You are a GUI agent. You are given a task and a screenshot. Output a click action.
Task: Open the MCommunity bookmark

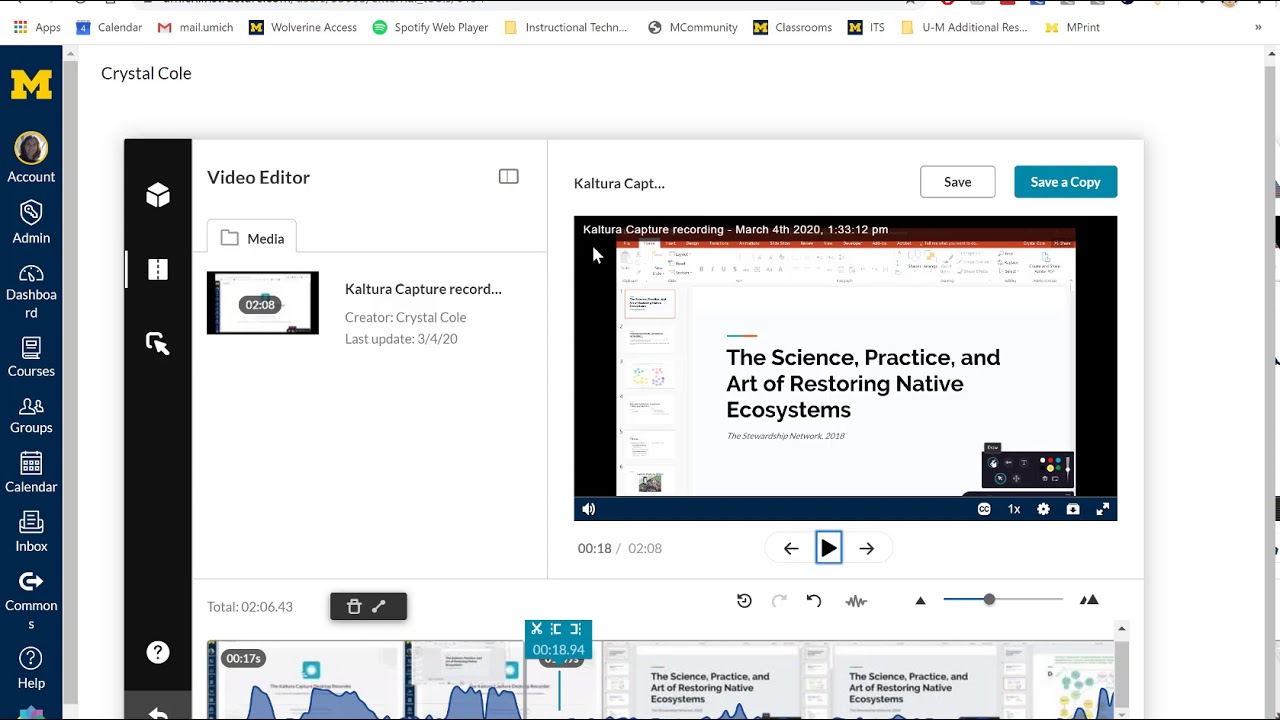pyautogui.click(x=692, y=27)
